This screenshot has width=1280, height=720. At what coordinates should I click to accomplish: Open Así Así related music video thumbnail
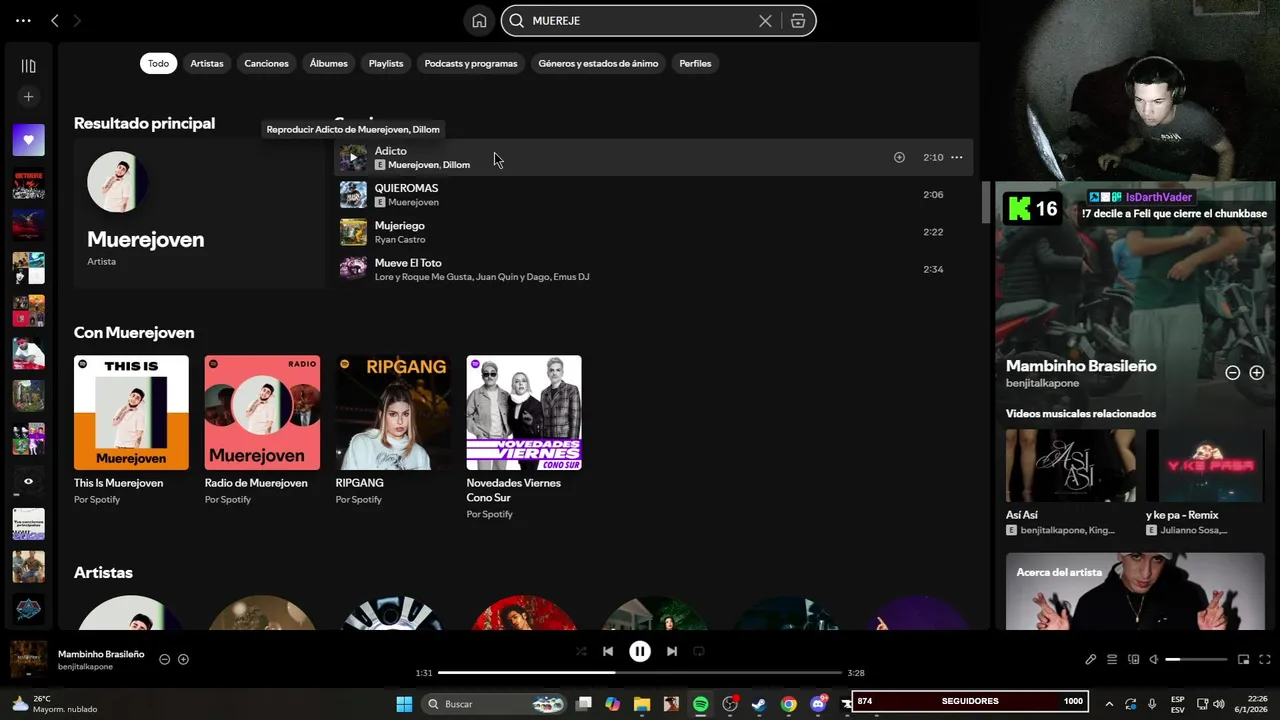tap(1071, 466)
